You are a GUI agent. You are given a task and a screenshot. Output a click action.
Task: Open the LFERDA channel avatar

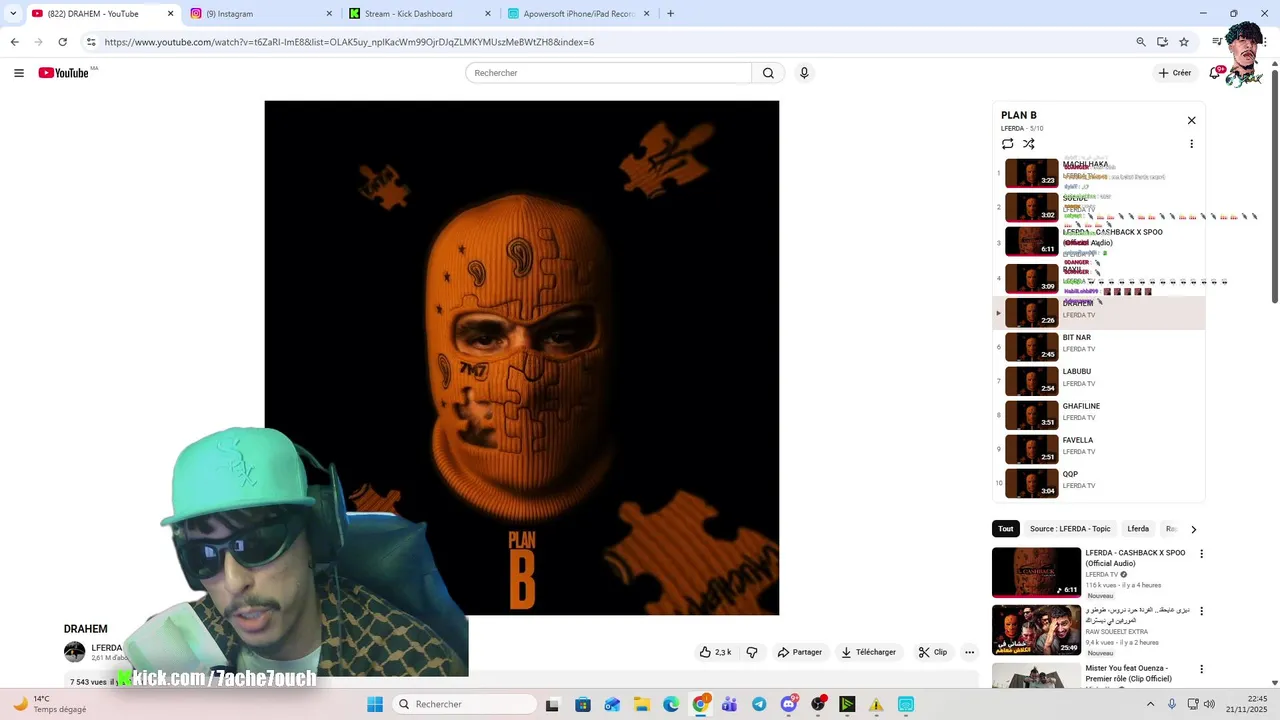pyautogui.click(x=75, y=652)
